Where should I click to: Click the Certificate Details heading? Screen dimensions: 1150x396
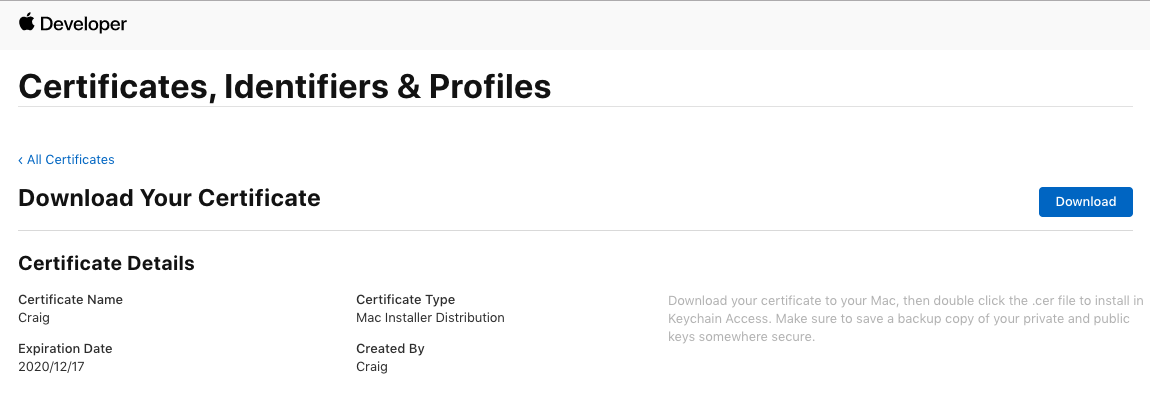[x=106, y=263]
